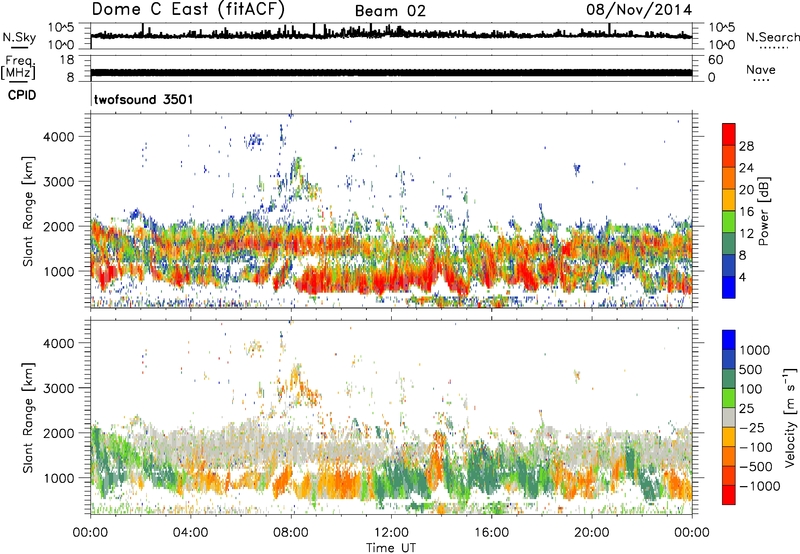The width and height of the screenshot is (800, 554).
Task: Click the "04:00" time tick label
Action: point(191,533)
